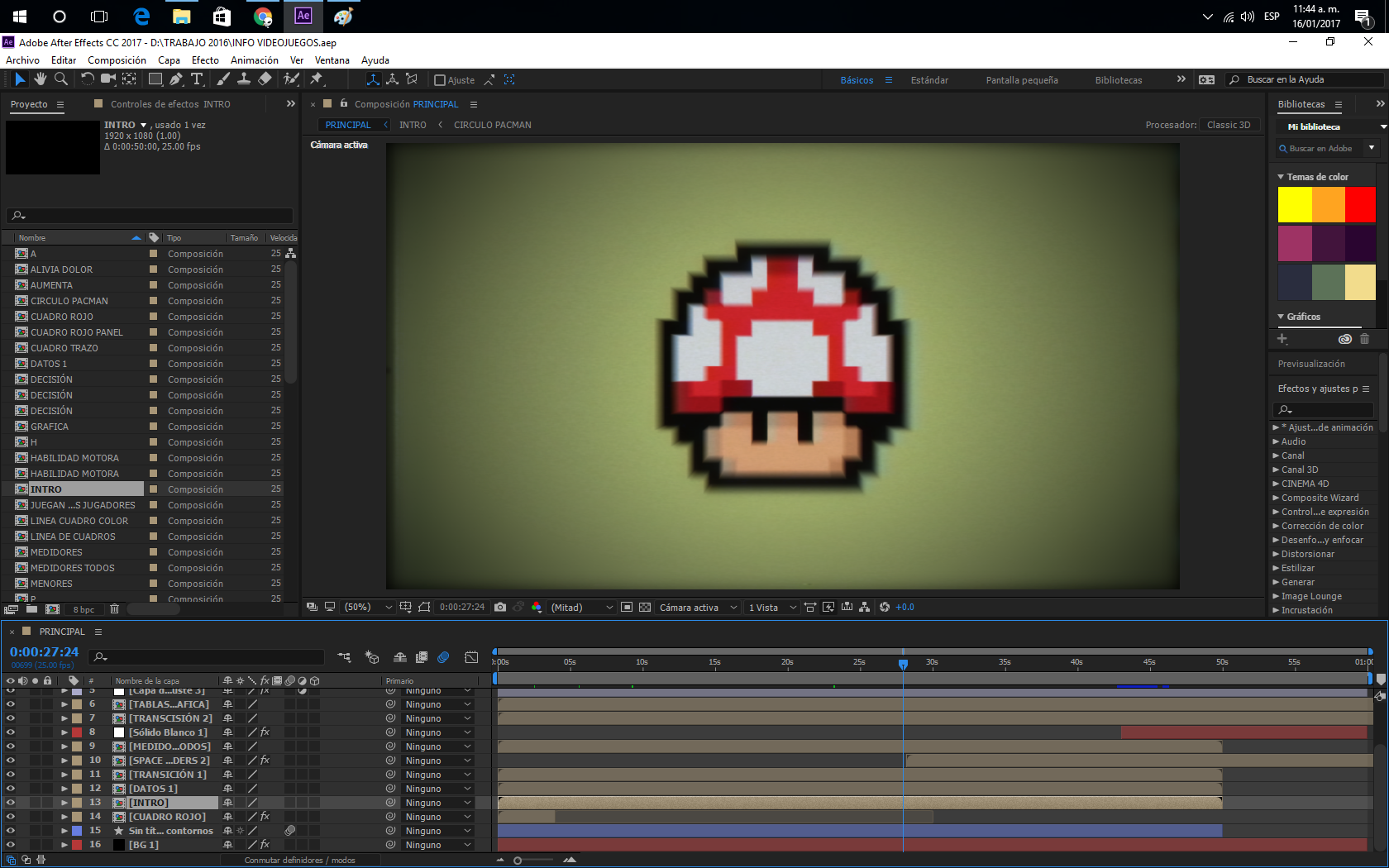Open the 50% magnification dropdown
Image resolution: width=1389 pixels, height=868 pixels.
[x=367, y=607]
